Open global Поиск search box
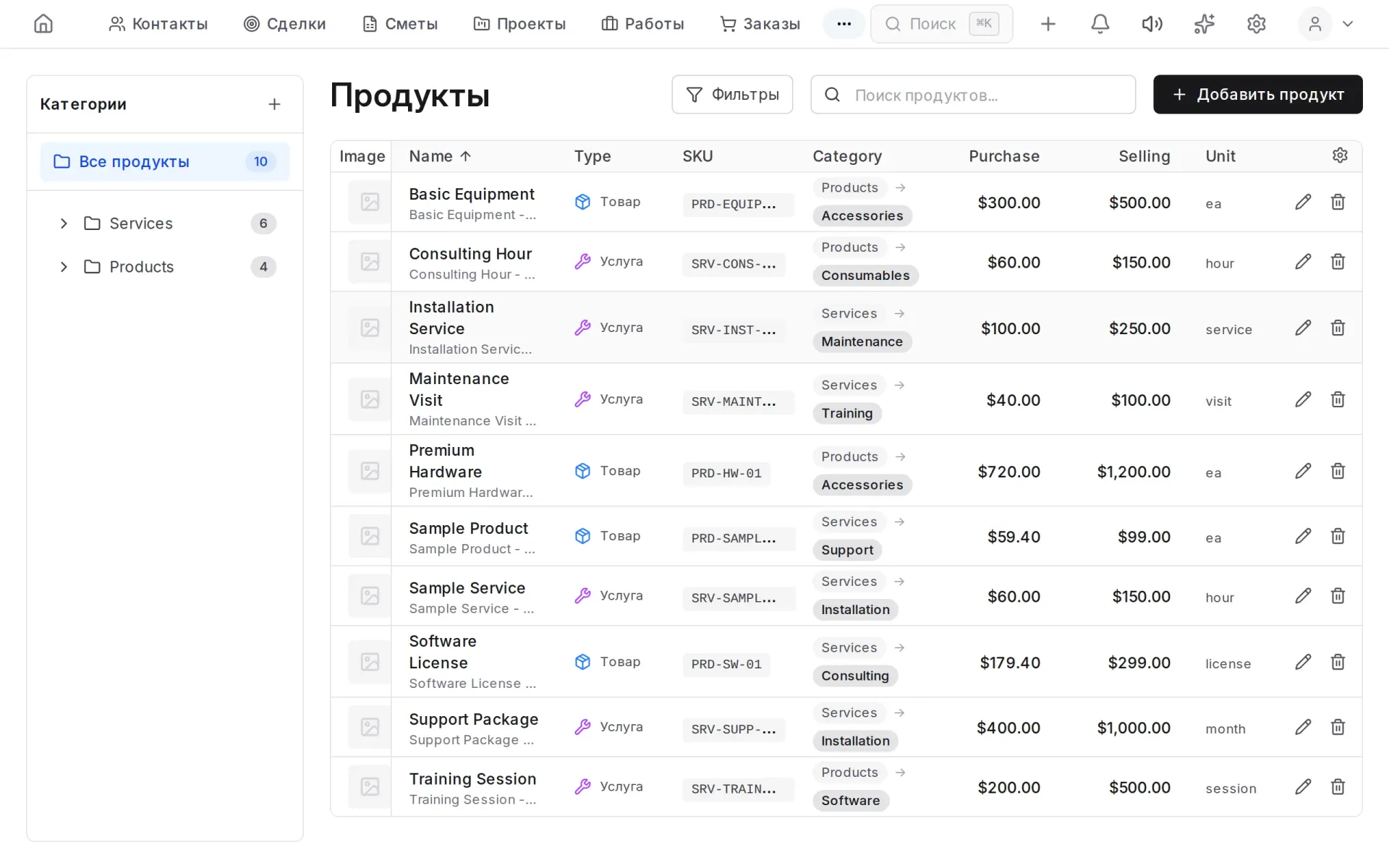The image size is (1389, 868). point(941,24)
